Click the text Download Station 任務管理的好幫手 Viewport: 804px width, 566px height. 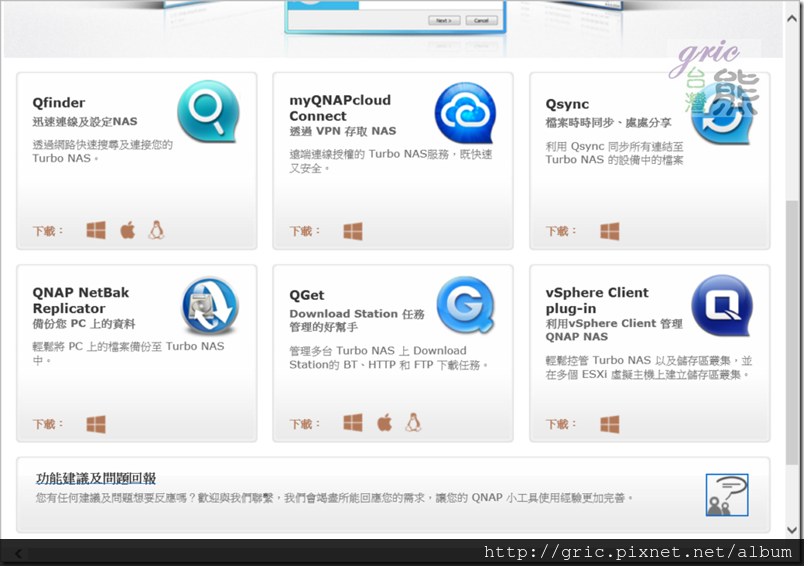(x=357, y=320)
